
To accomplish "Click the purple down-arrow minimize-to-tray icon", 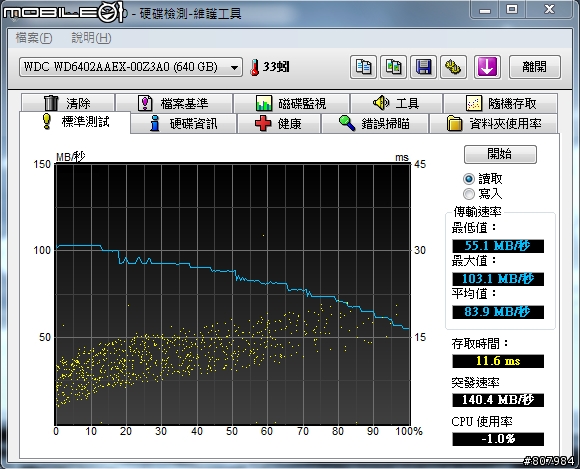I will 487,67.
